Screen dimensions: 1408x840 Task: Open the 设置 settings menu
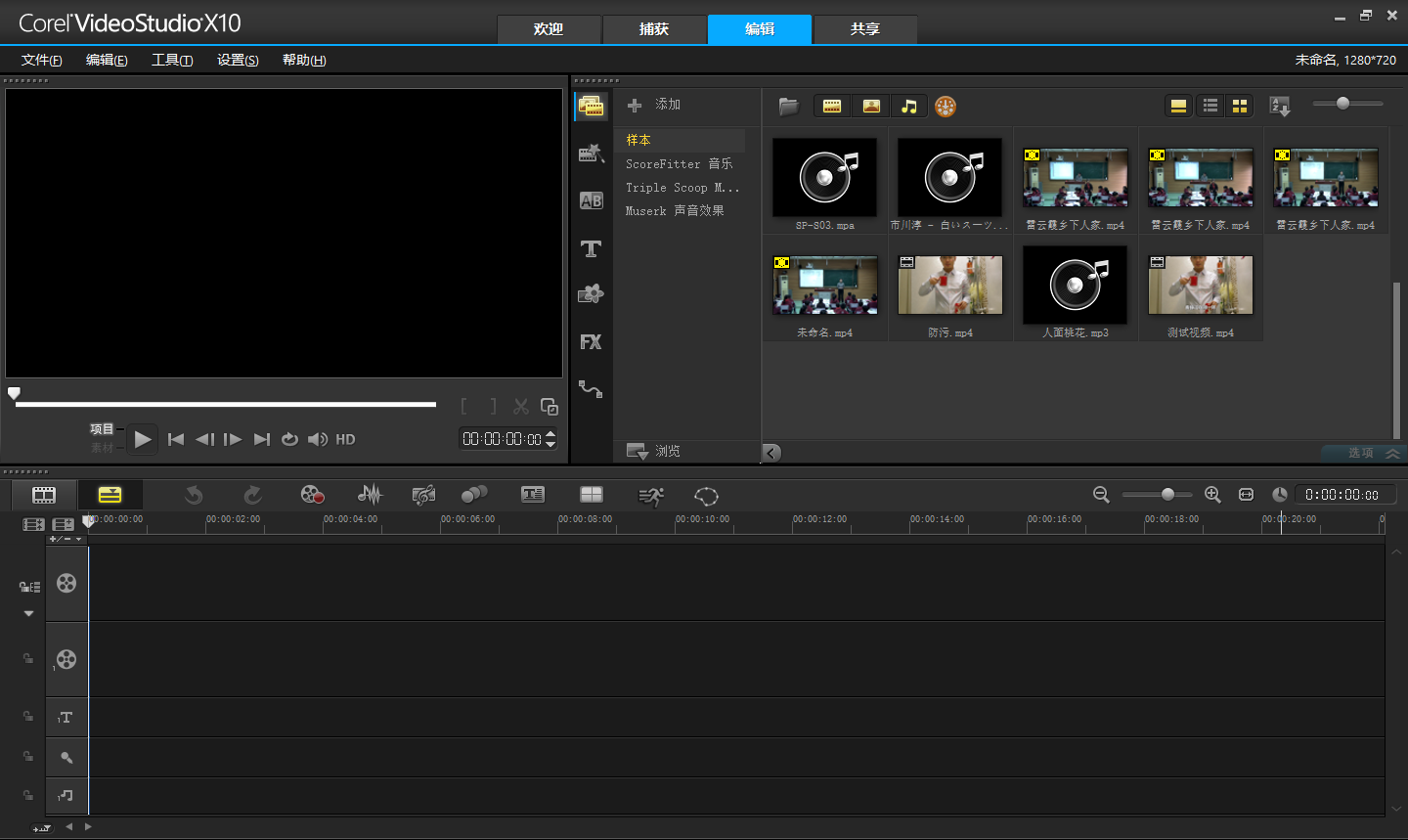[238, 60]
